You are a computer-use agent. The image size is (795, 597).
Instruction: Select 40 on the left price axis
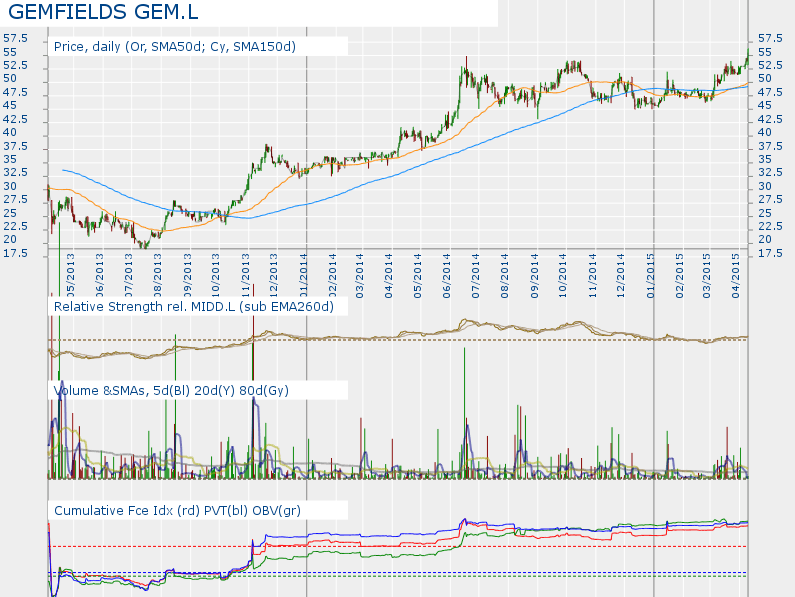point(10,132)
